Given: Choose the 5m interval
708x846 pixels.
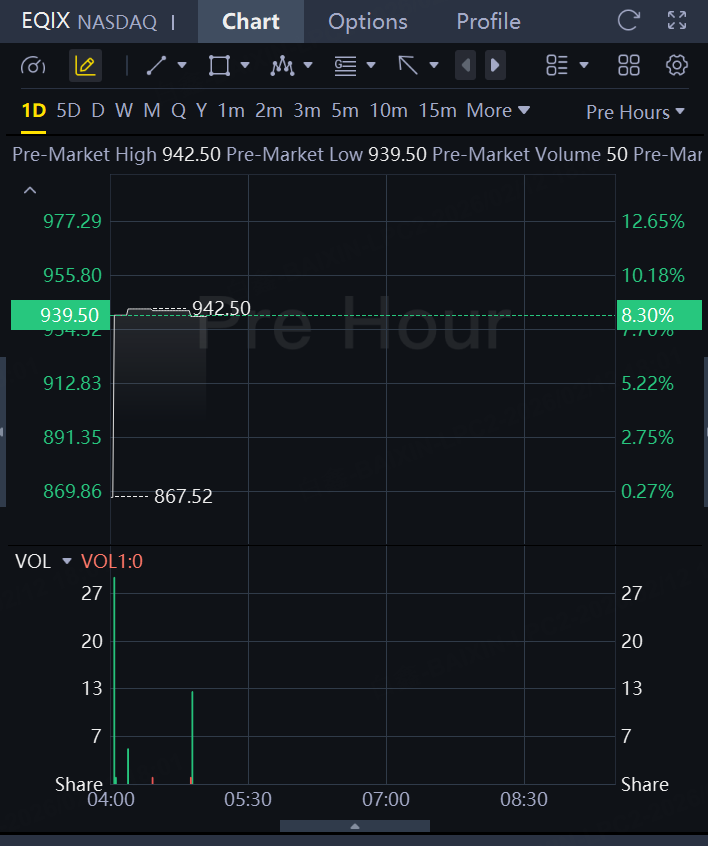Looking at the screenshot, I should tap(345, 111).
